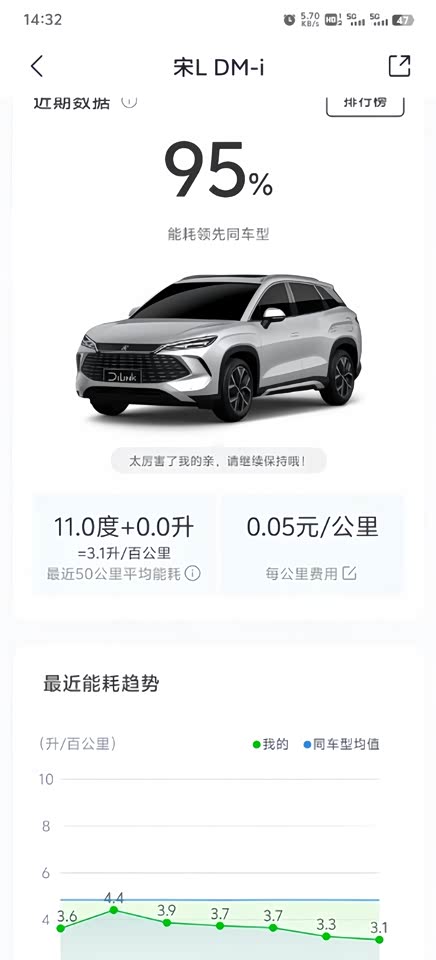Tap edit icon beside 每公里费用

coord(349,574)
